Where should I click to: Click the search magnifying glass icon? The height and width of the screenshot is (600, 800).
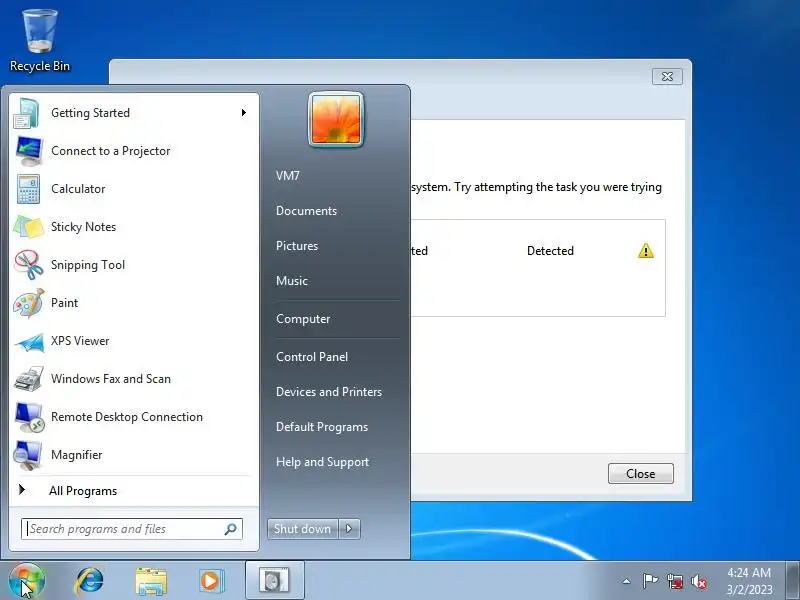[231, 529]
